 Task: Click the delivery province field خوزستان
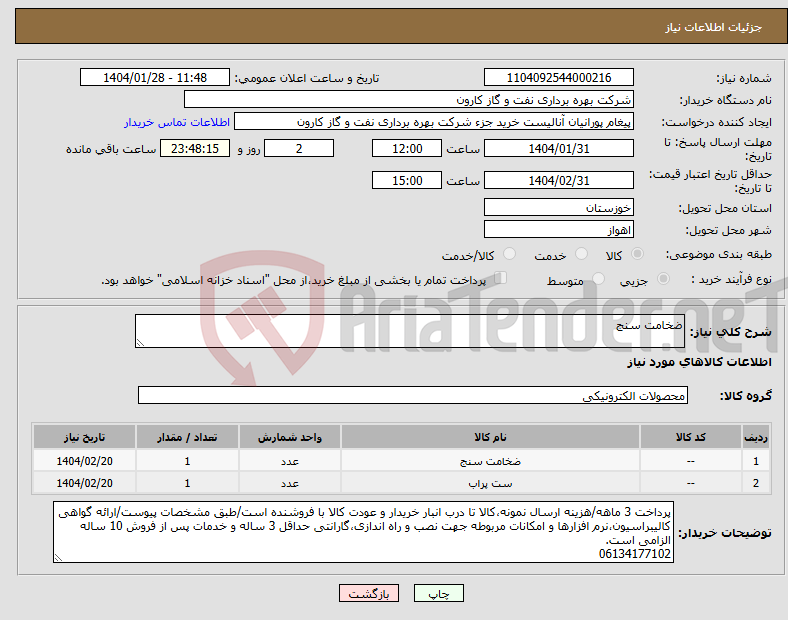[x=559, y=208]
